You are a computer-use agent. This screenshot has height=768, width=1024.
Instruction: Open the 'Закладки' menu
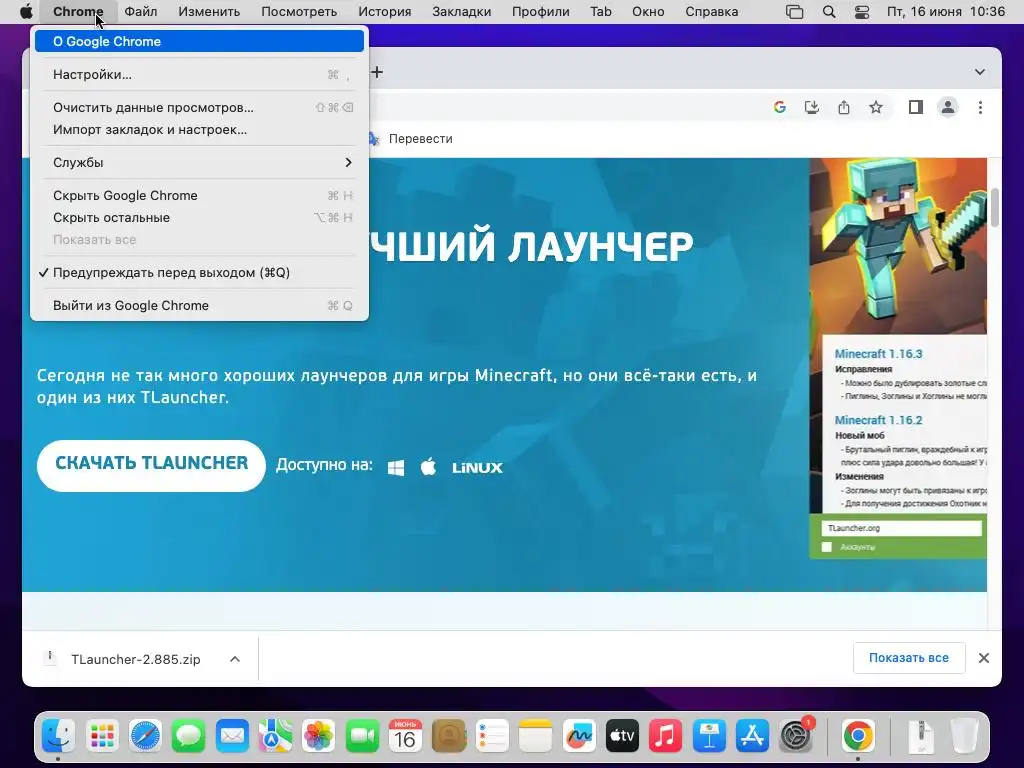pos(462,12)
